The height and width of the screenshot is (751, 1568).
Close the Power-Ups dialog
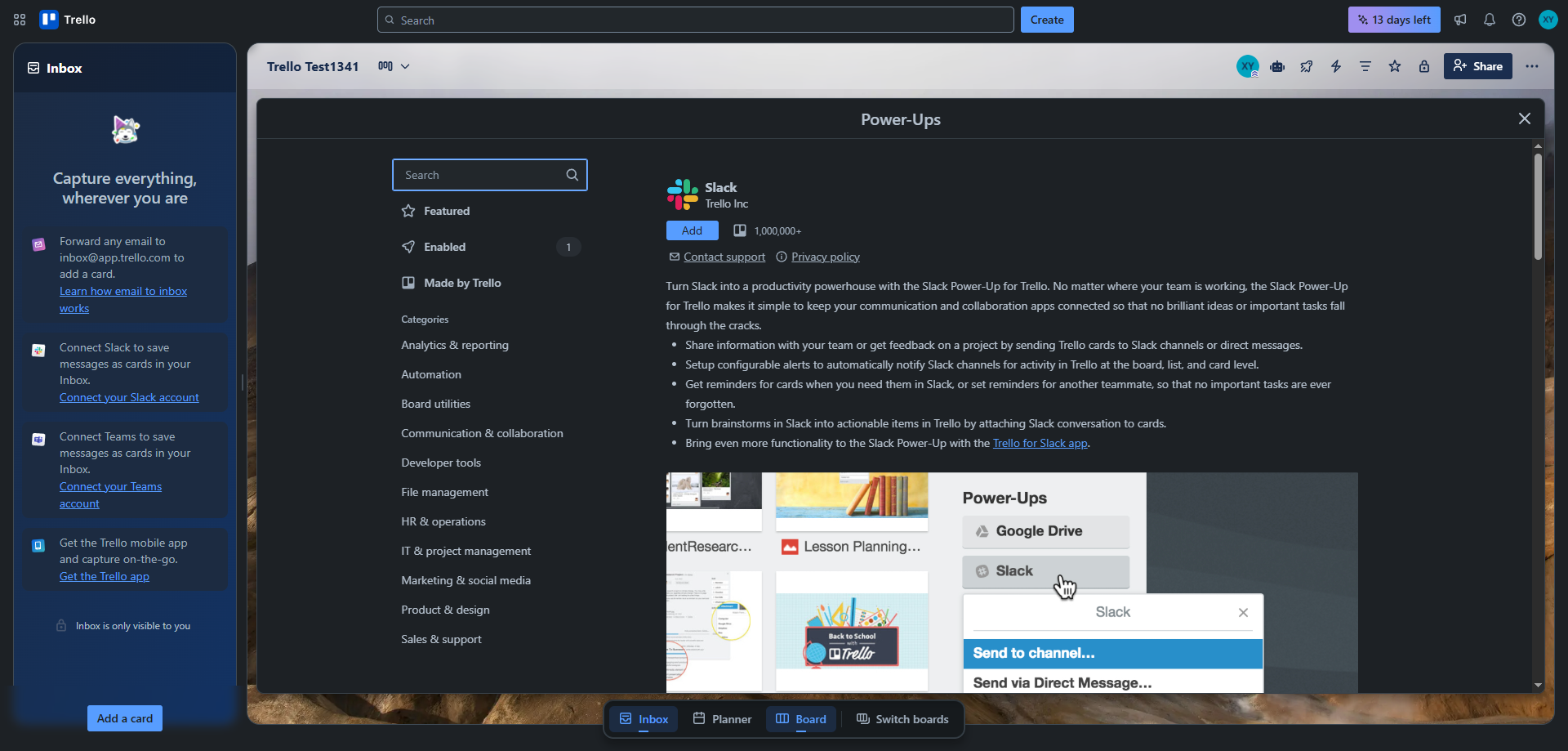coord(1525,118)
